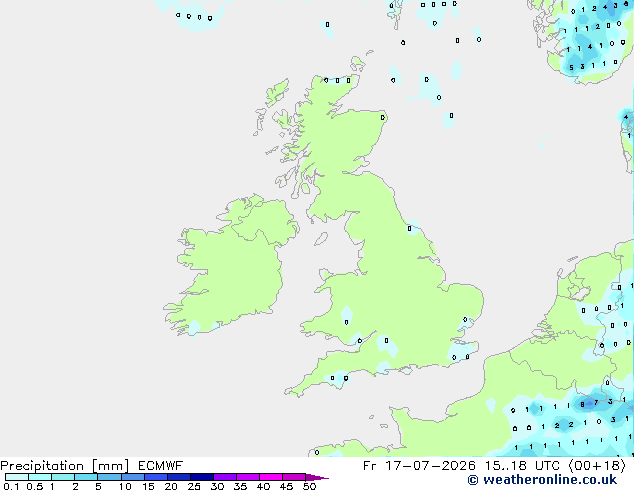Click the '5' precipitation value over Norway
Image resolution: width=634 pixels, height=490 pixels.
[571, 68]
